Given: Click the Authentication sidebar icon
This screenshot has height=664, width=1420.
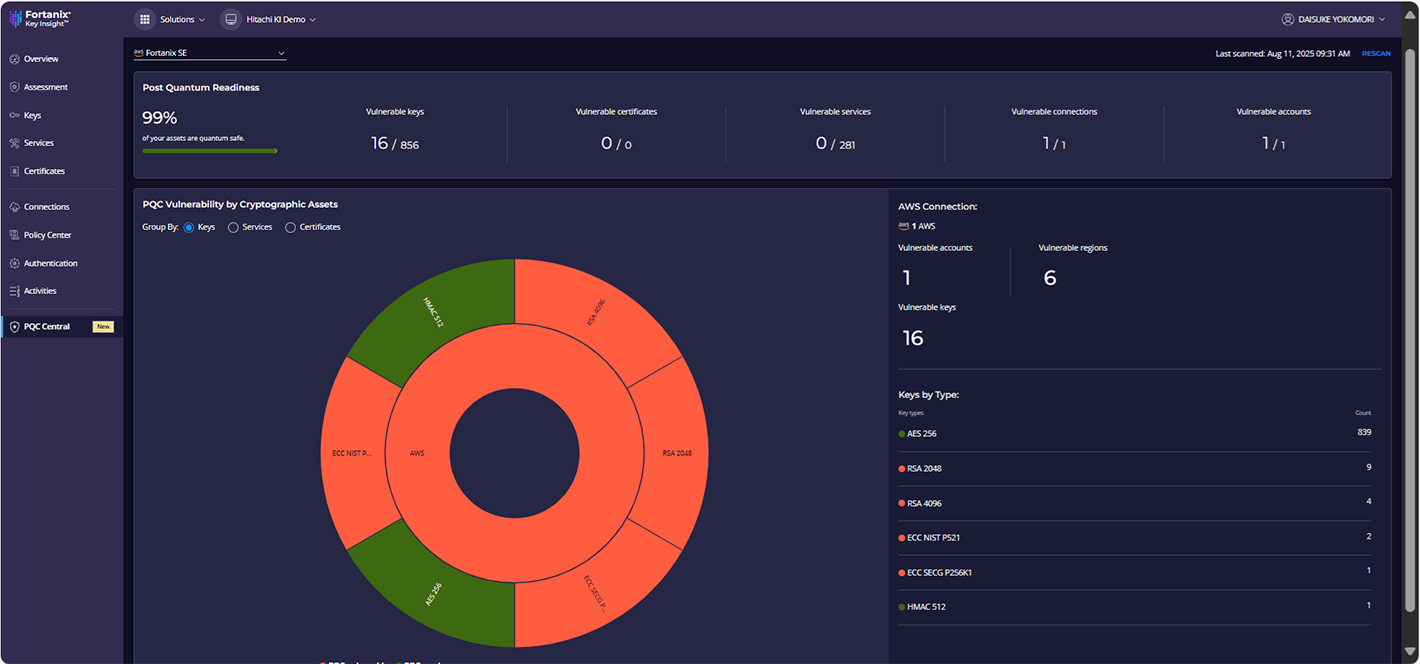Looking at the screenshot, I should 15,263.
